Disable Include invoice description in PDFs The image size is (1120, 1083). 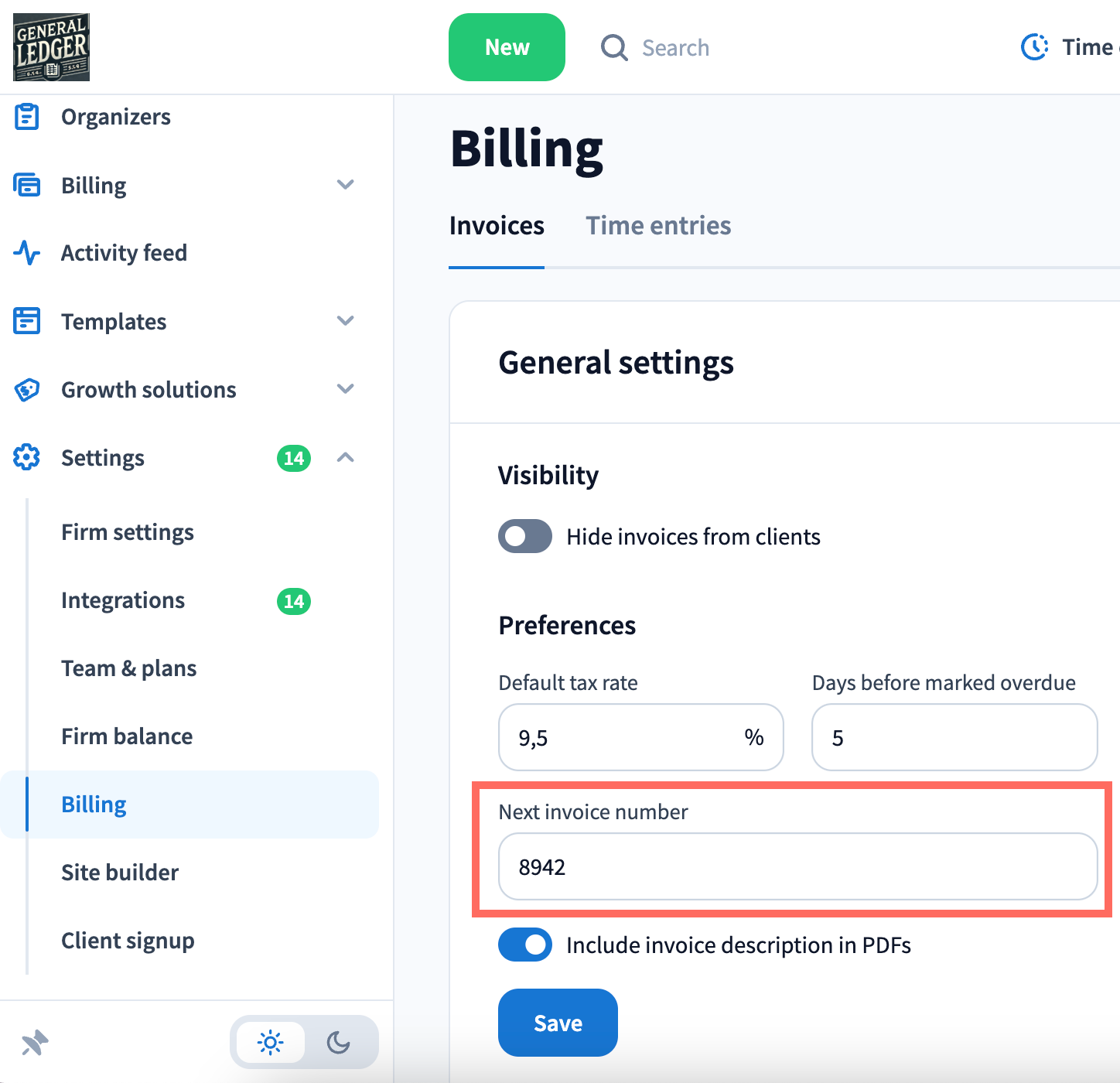(x=525, y=945)
